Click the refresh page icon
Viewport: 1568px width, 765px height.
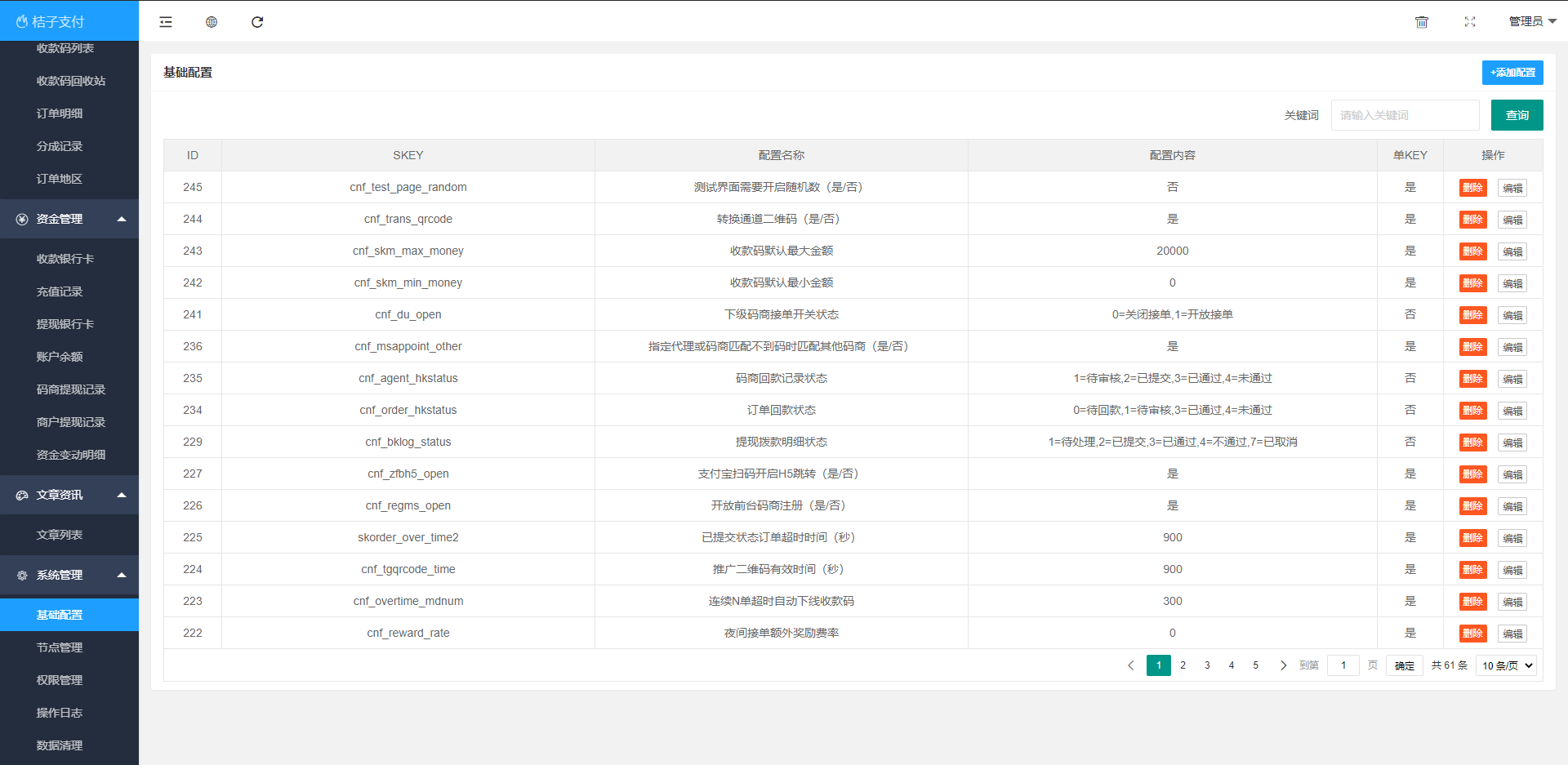pos(257,22)
